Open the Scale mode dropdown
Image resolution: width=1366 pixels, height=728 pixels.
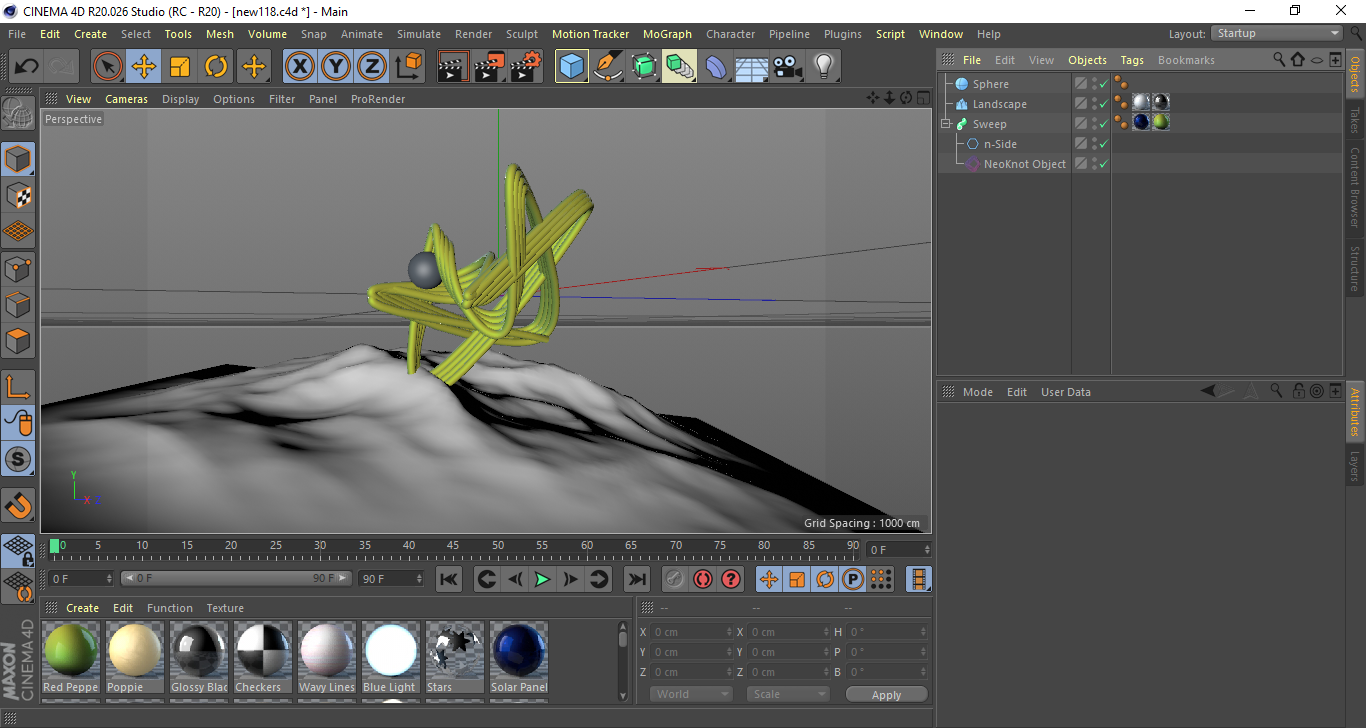pyautogui.click(x=788, y=694)
